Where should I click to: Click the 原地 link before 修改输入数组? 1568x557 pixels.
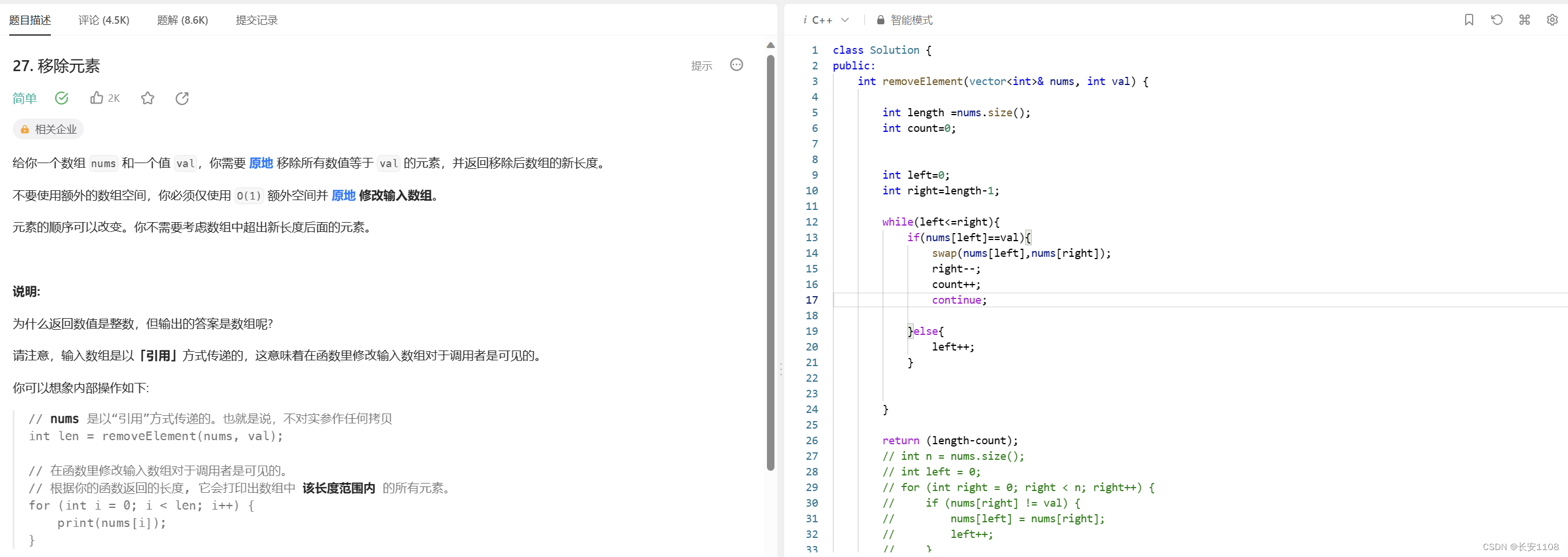(343, 195)
